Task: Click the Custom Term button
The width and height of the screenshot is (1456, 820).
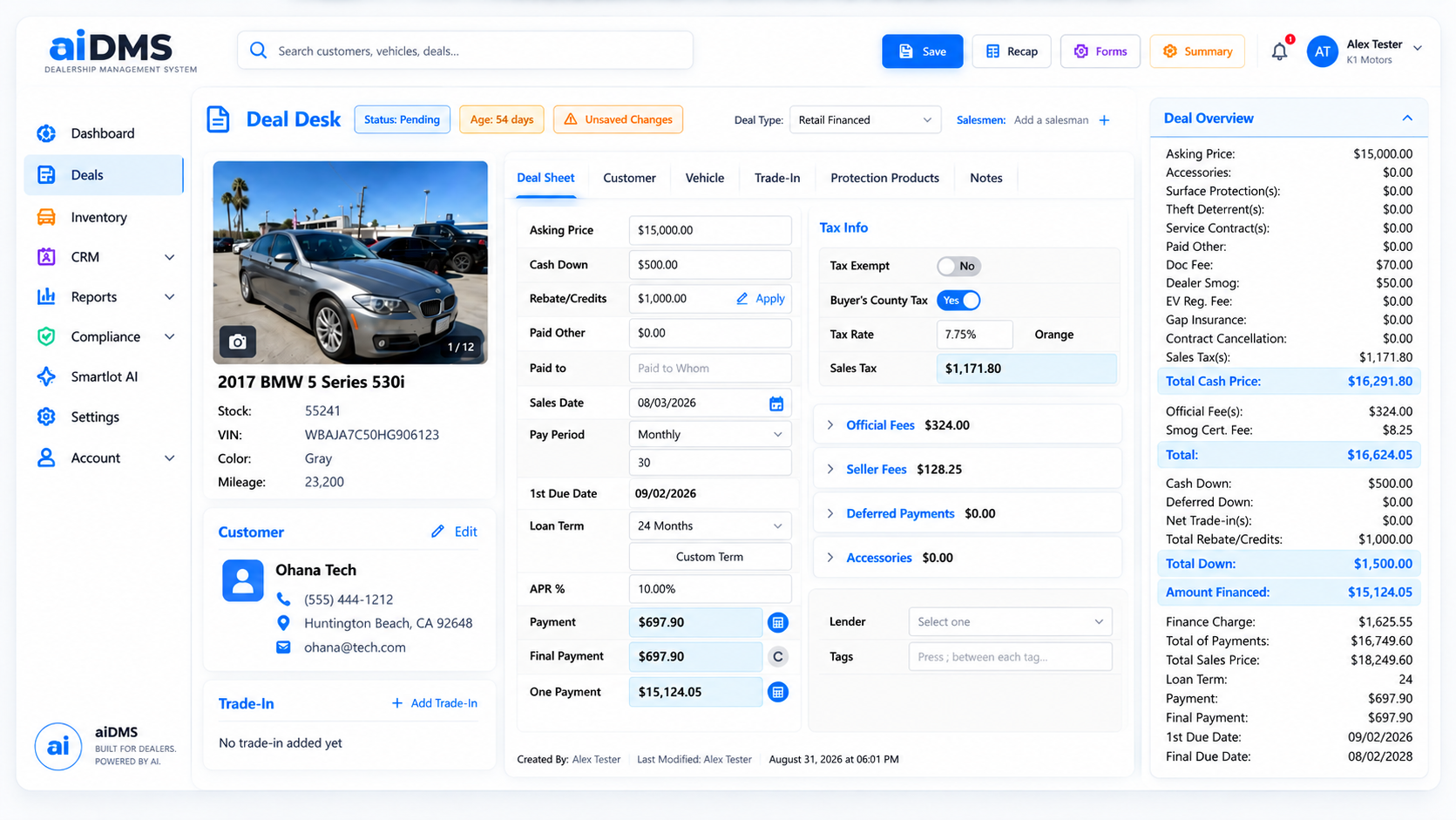Action: click(x=709, y=557)
